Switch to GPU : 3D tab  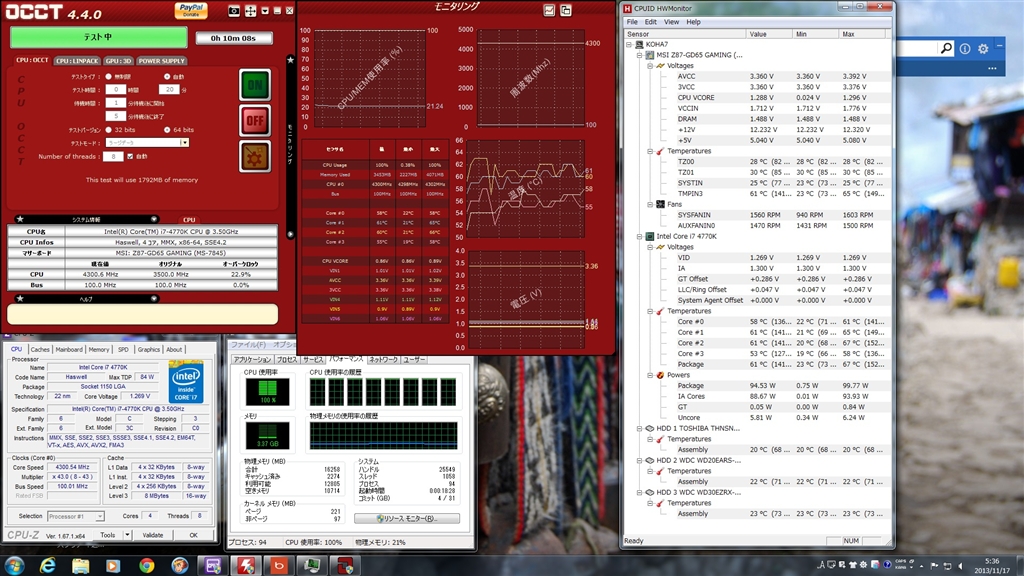pos(118,61)
